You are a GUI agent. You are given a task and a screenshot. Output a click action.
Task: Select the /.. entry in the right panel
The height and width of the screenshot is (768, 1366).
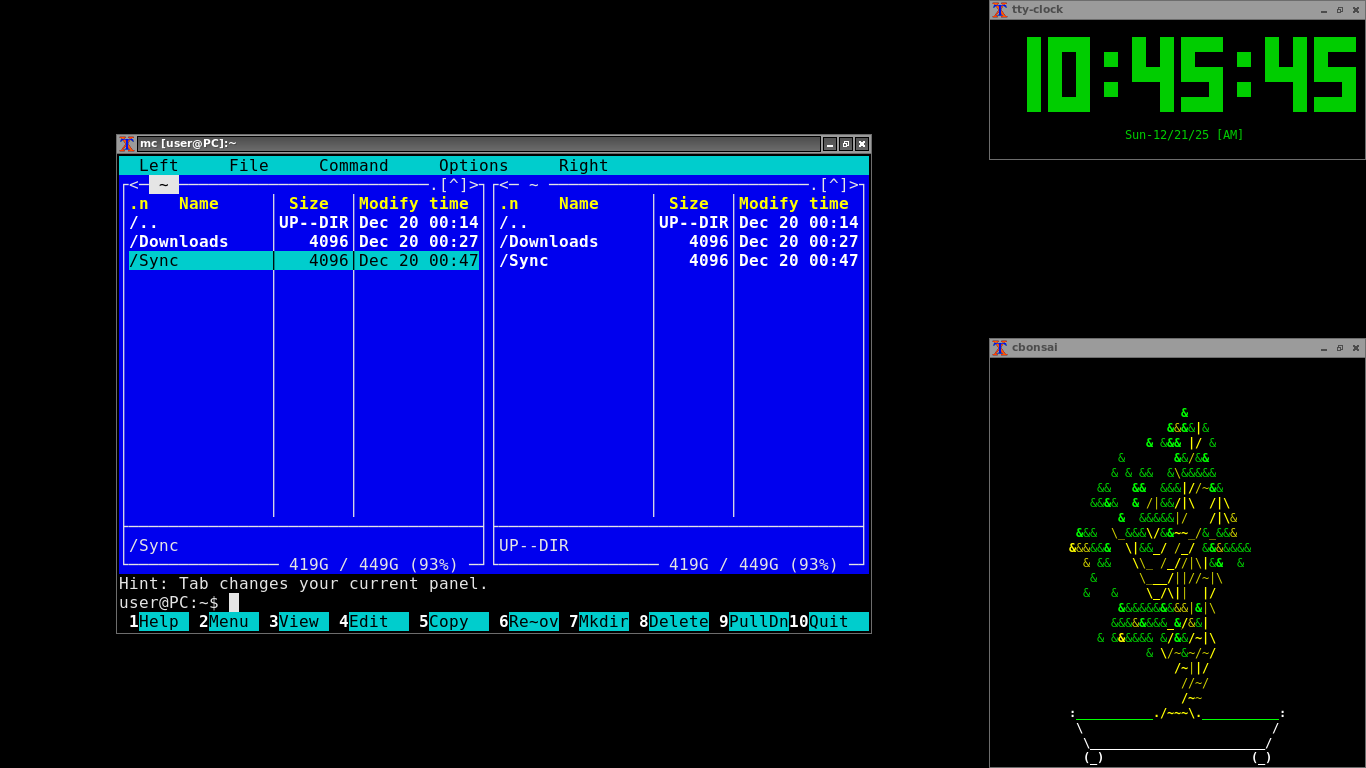click(x=679, y=222)
